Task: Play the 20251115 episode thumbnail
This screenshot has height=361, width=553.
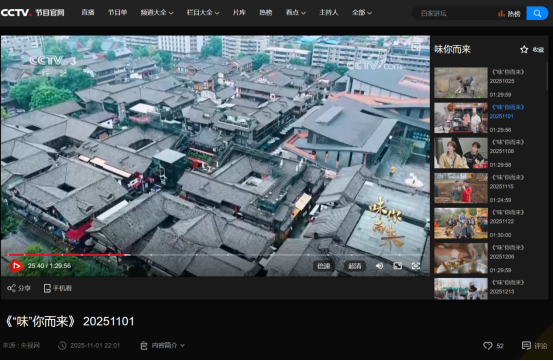Action: (x=461, y=188)
